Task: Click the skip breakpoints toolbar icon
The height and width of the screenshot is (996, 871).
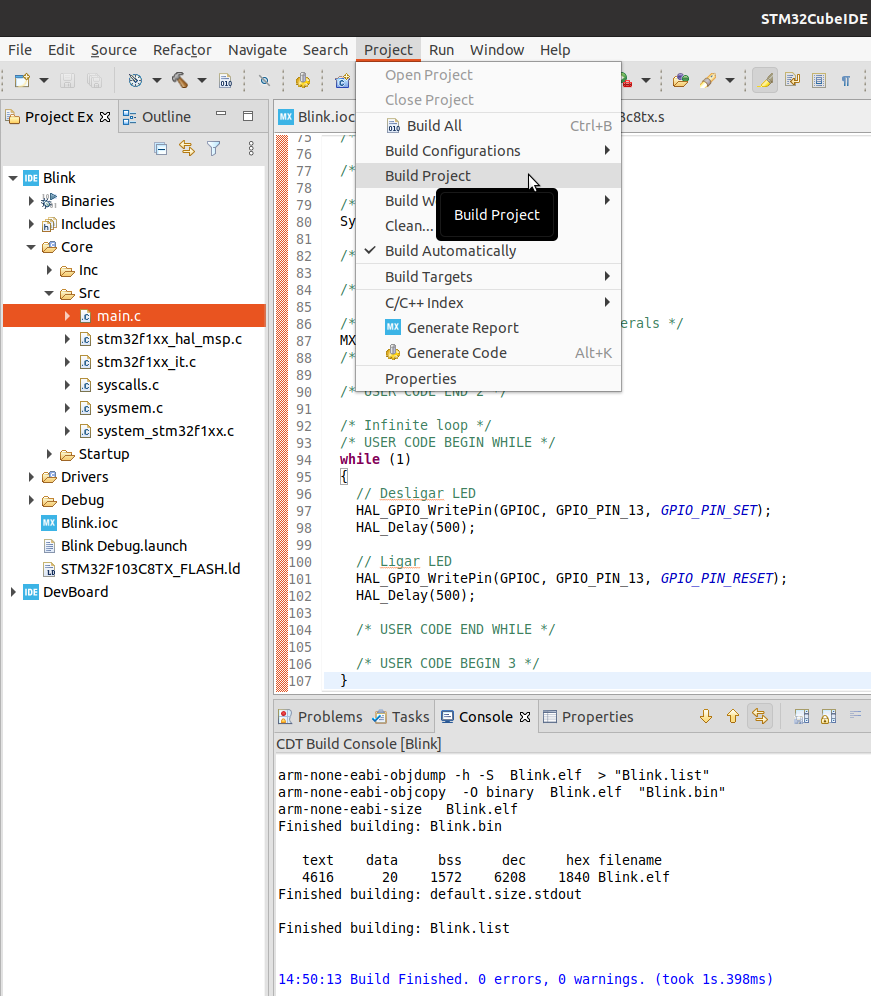Action: click(265, 81)
